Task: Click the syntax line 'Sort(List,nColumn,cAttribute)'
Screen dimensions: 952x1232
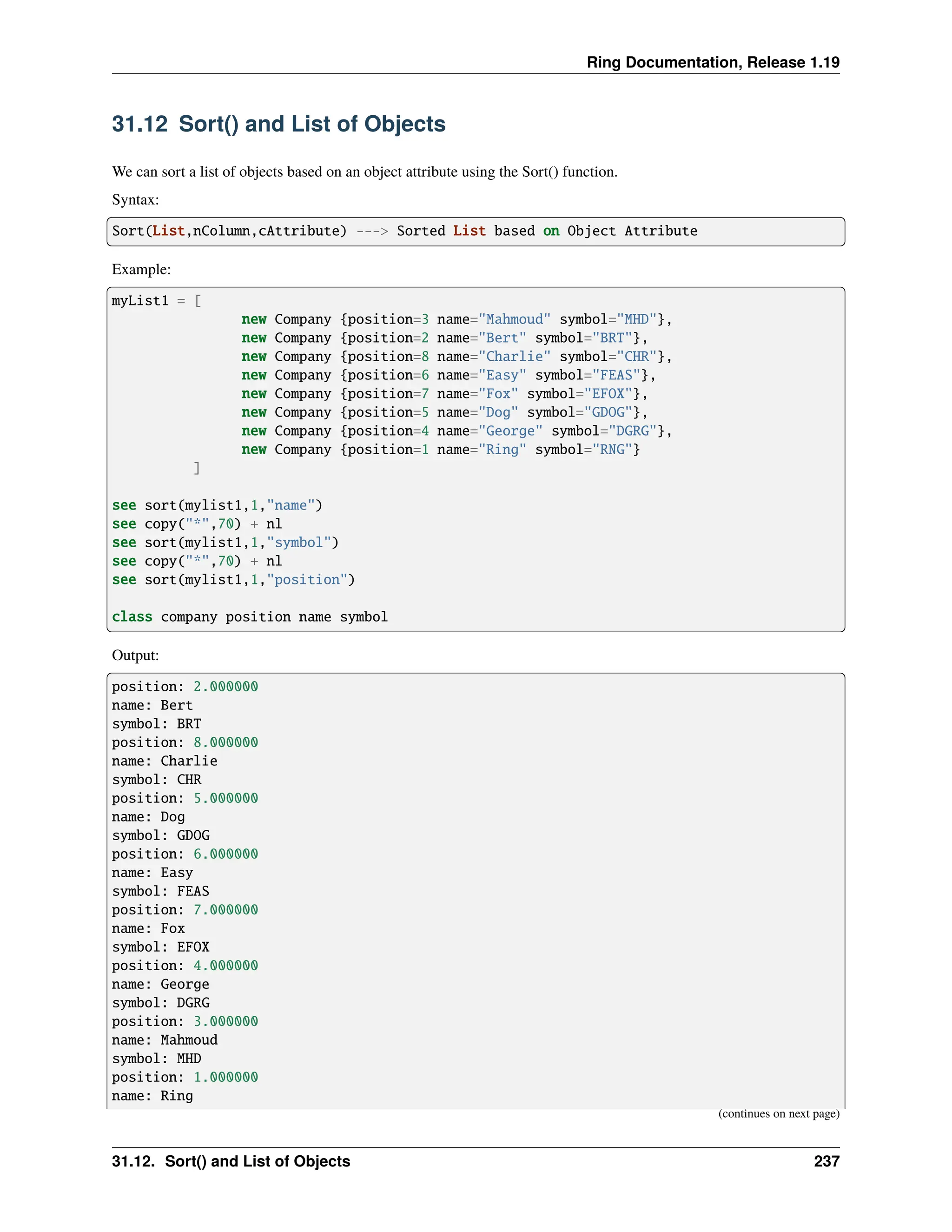Action: (404, 231)
